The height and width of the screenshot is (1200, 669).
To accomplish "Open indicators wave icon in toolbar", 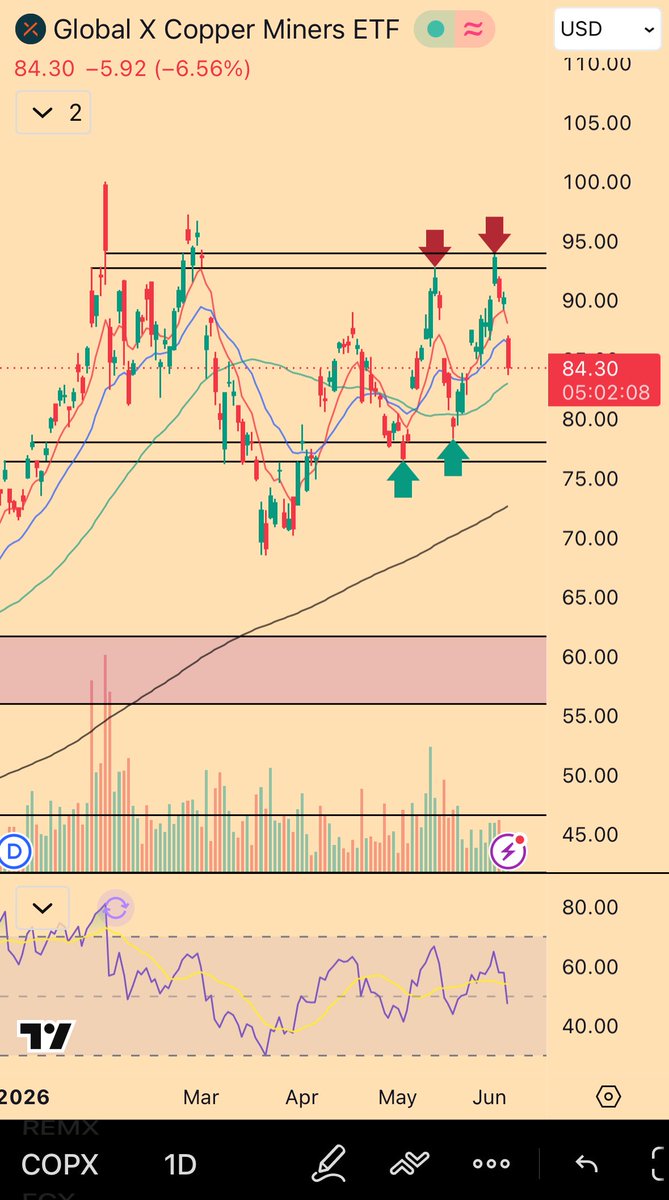I will (410, 1165).
